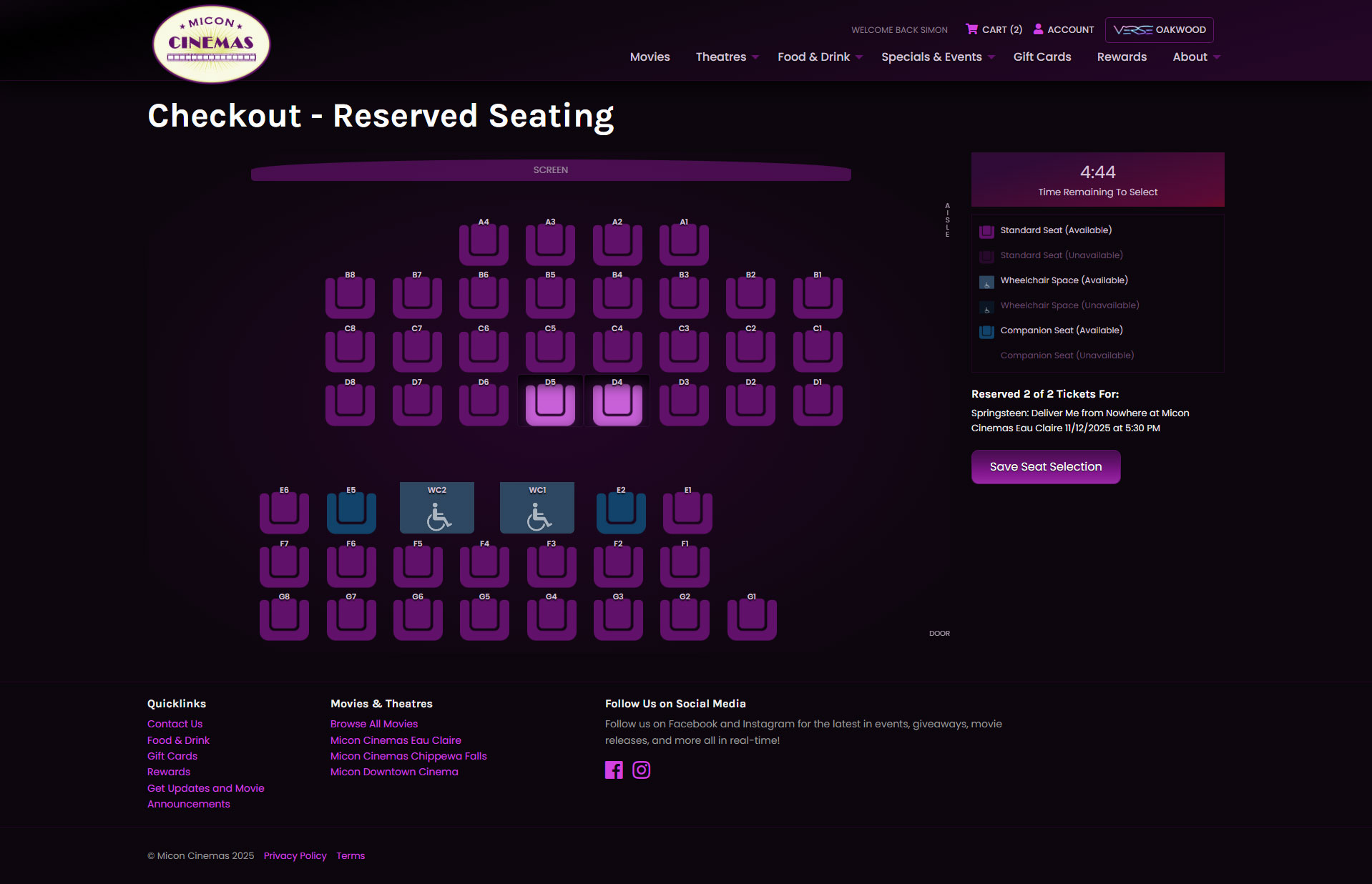
Task: Click the Standard Seat (Available) legend swatch
Action: tap(986, 231)
